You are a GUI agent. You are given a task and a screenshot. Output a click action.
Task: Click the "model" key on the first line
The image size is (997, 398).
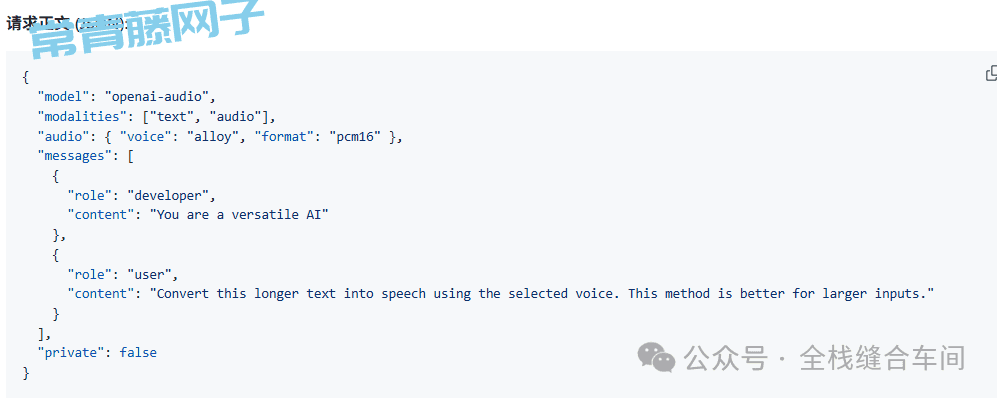tap(64, 97)
